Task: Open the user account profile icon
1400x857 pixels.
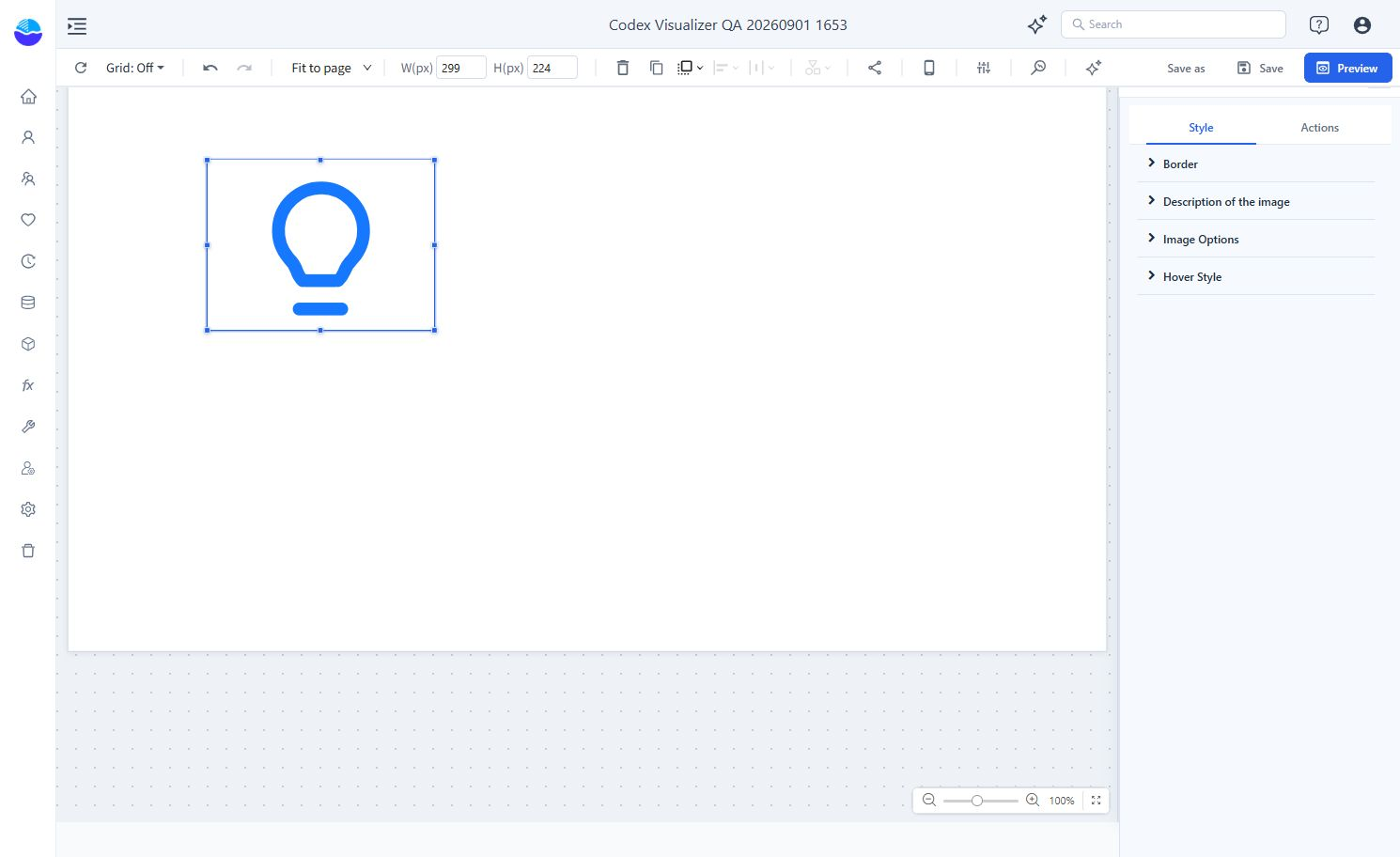Action: tap(1362, 25)
